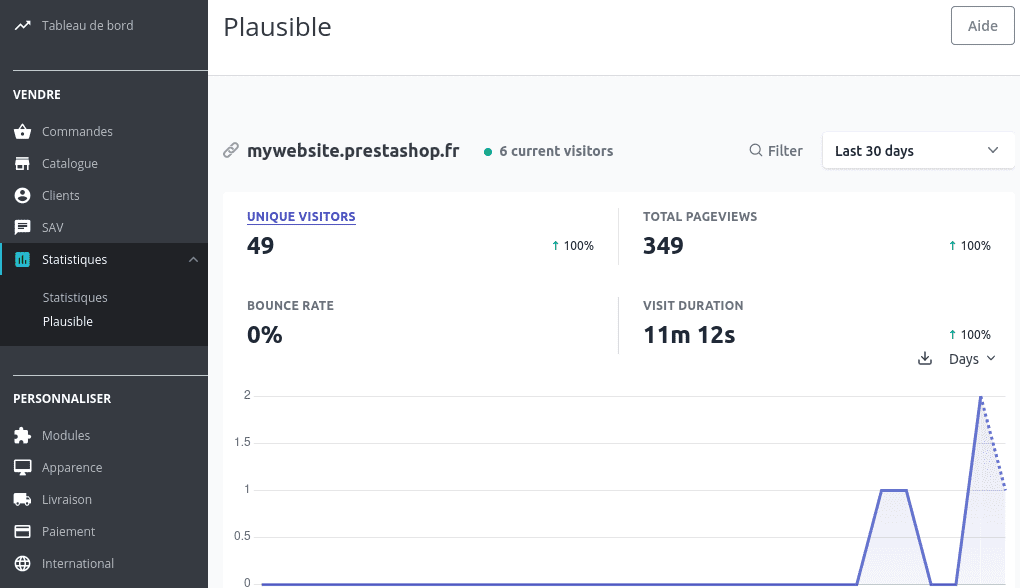Click the Catalogue store icon
The image size is (1020, 588).
tap(22, 163)
